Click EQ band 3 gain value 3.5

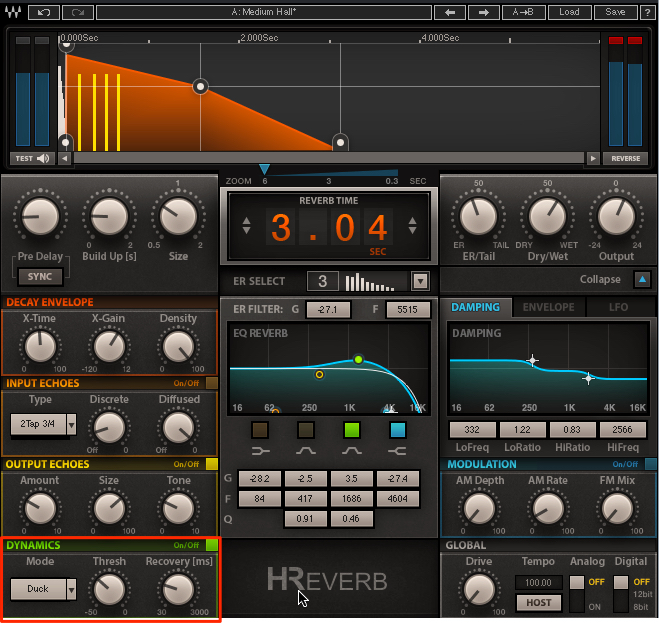click(x=352, y=478)
